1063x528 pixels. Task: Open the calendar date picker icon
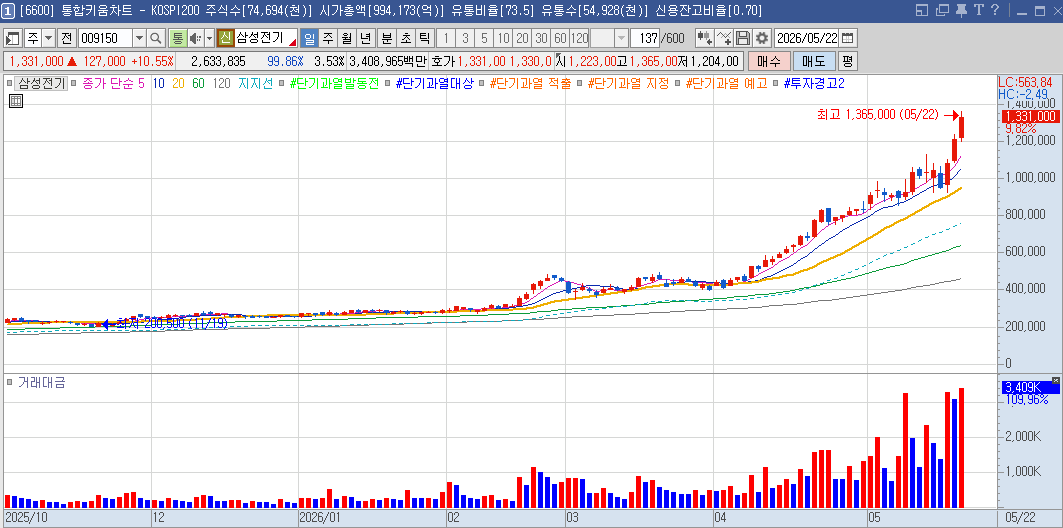tap(848, 38)
